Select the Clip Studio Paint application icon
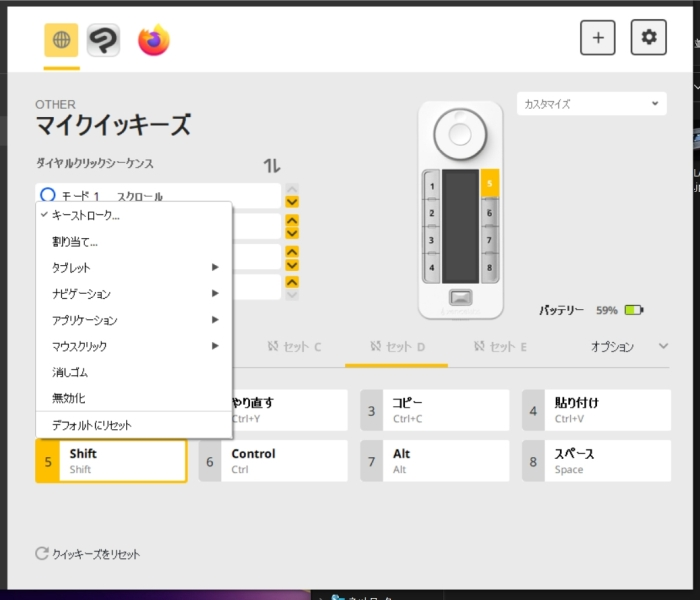This screenshot has width=700, height=600. (103, 40)
